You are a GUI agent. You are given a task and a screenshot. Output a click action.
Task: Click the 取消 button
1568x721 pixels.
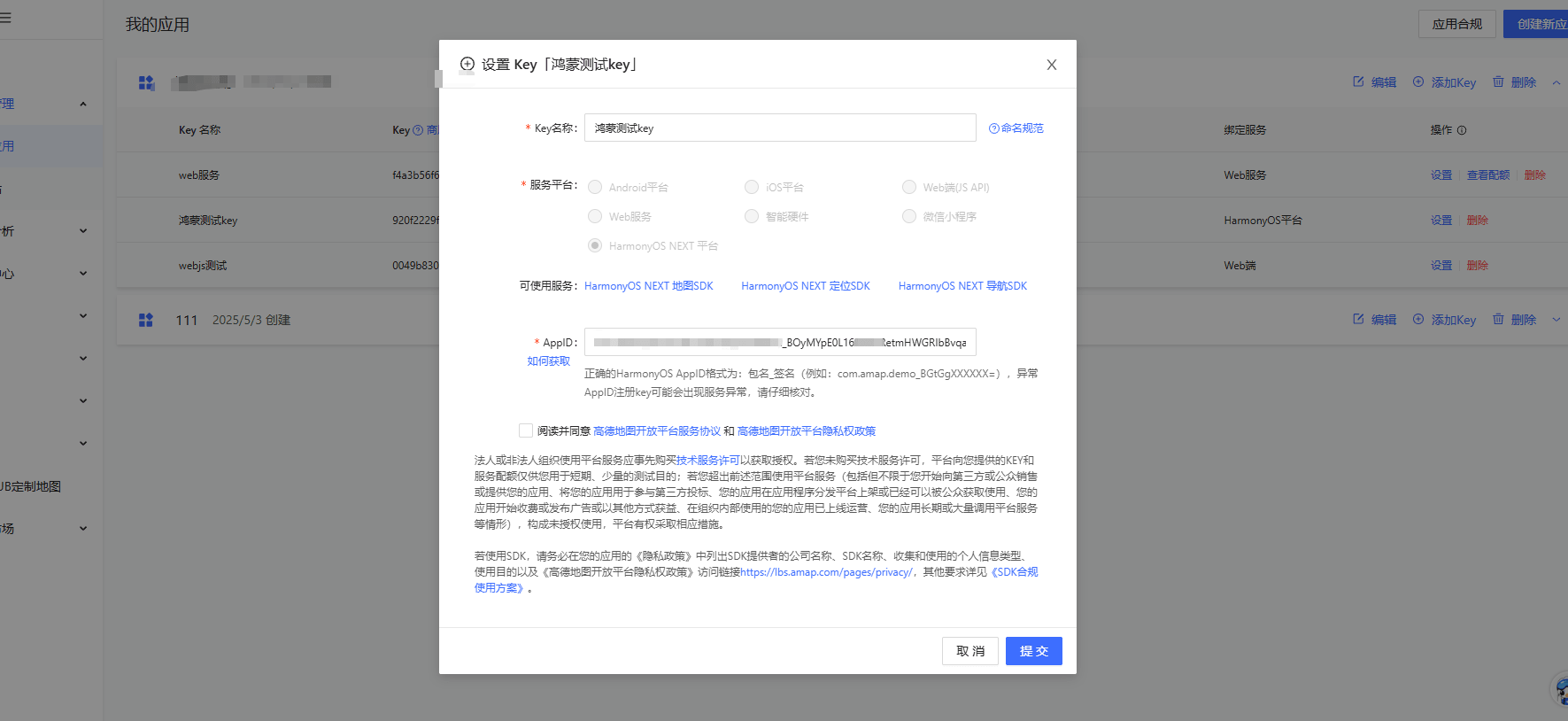click(970, 651)
